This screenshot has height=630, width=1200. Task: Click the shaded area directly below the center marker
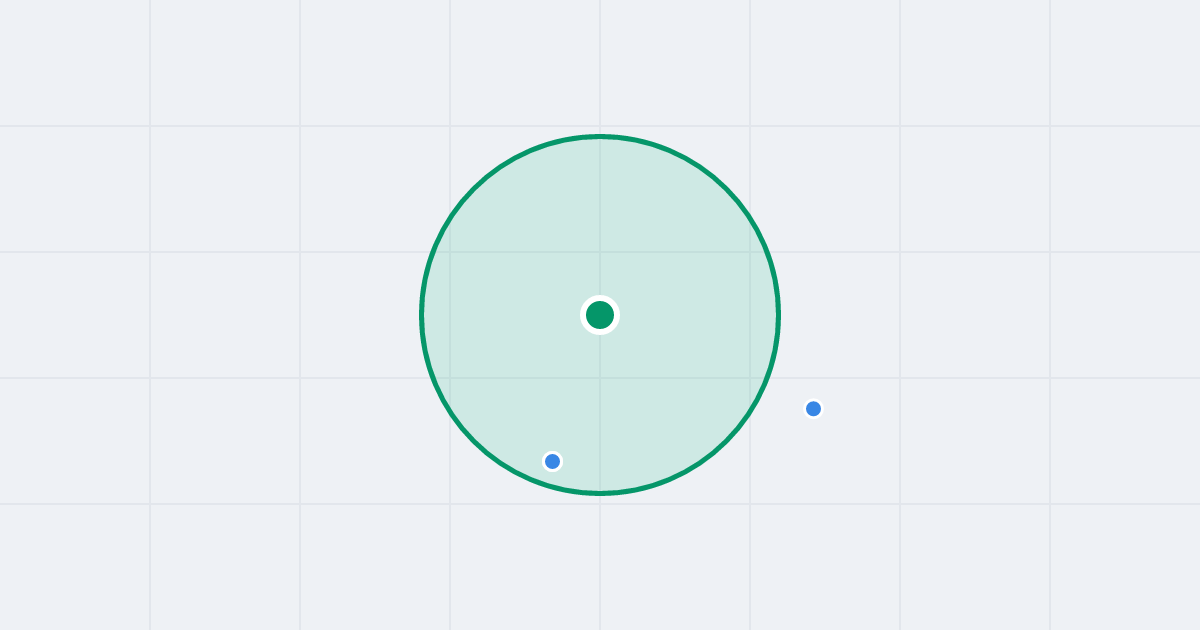point(600,410)
